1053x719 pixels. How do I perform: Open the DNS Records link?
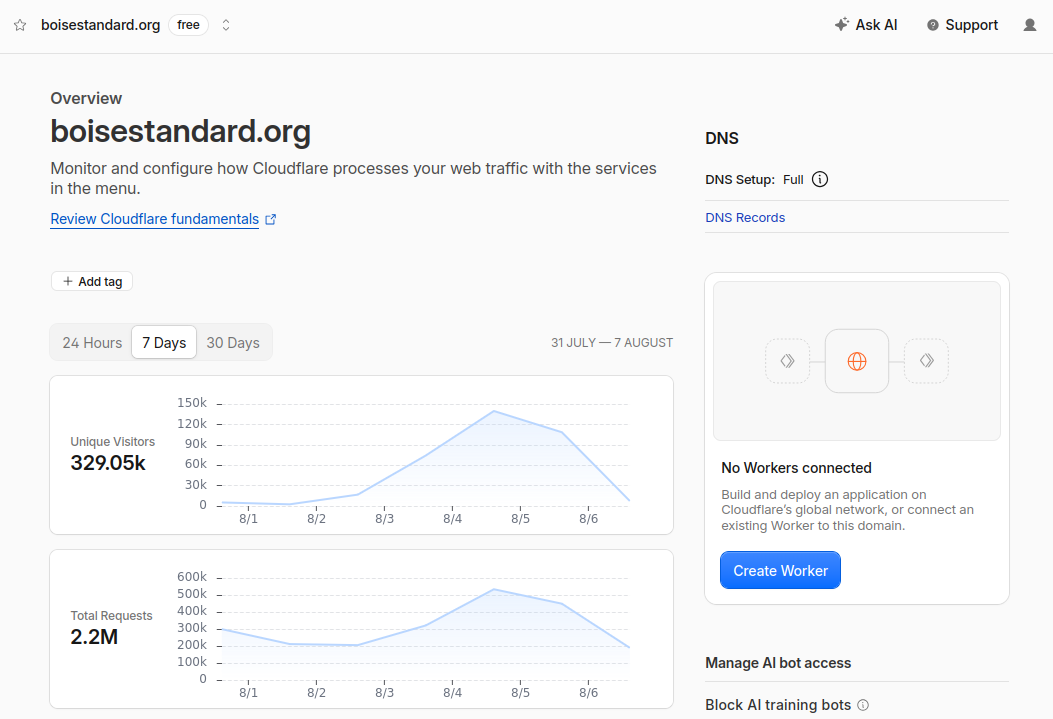[745, 218]
